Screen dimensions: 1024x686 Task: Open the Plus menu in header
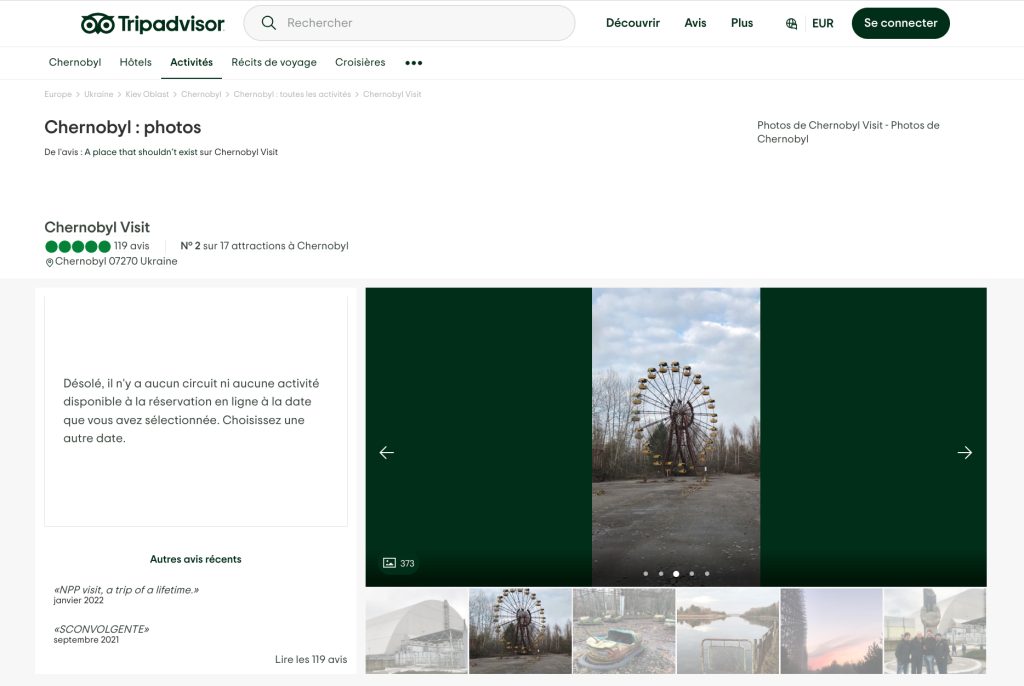(x=742, y=23)
